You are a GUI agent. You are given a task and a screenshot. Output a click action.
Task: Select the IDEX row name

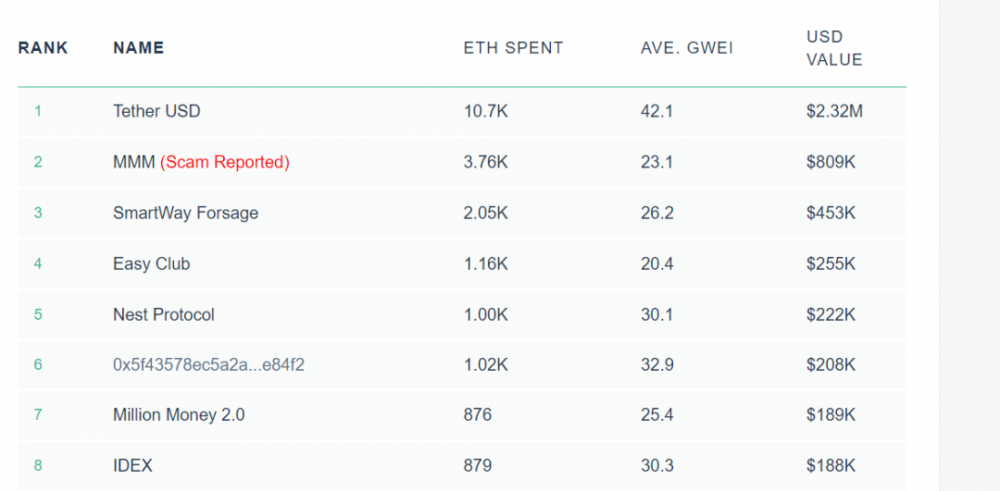(x=132, y=466)
